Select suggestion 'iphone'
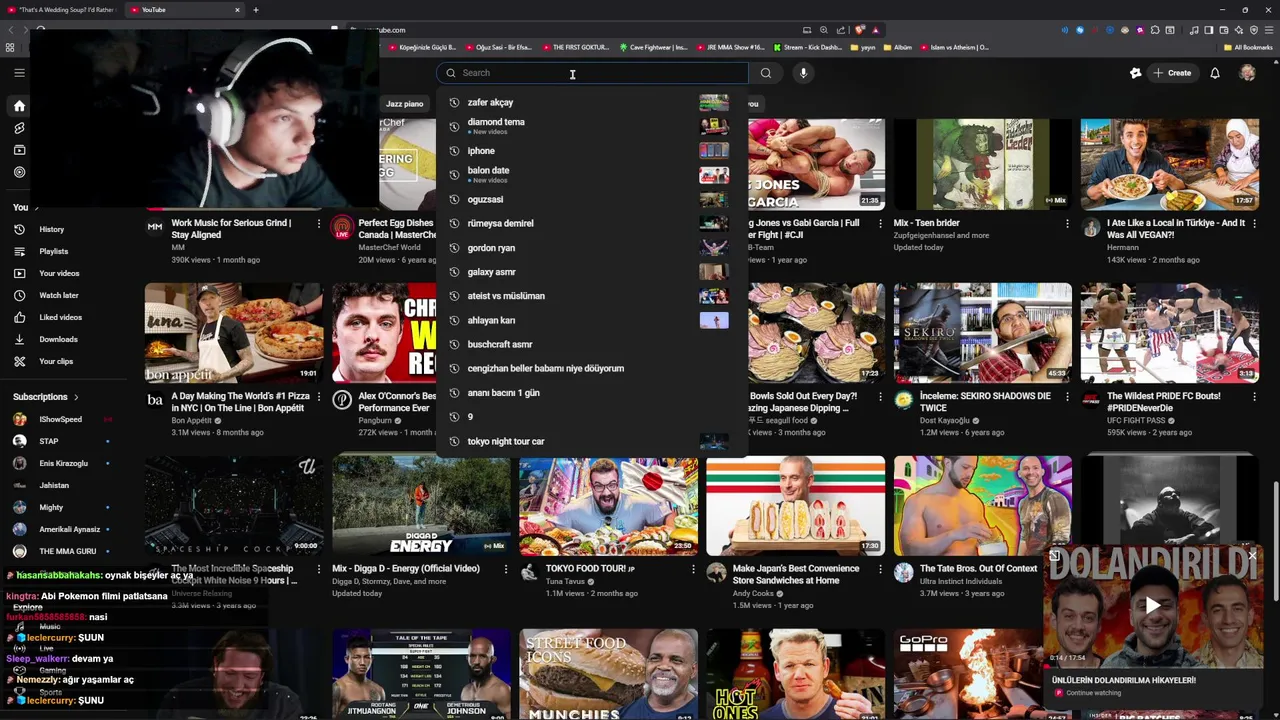 pyautogui.click(x=592, y=151)
